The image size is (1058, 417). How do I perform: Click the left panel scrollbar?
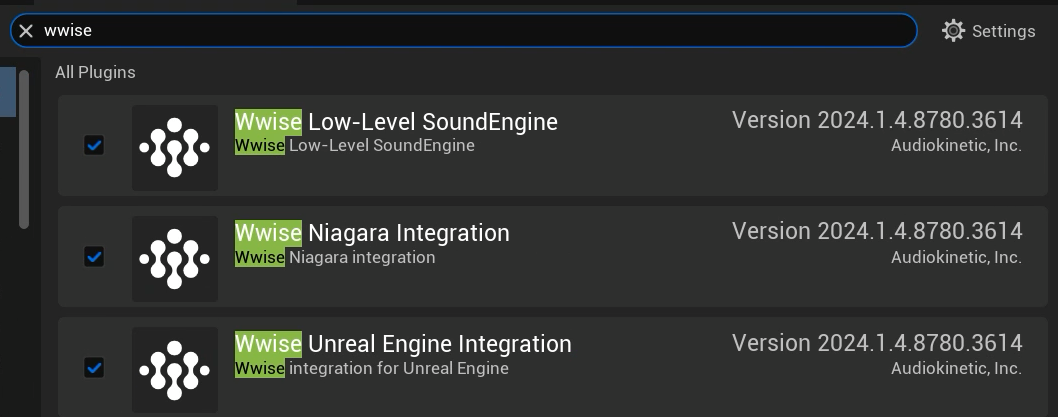point(25,150)
